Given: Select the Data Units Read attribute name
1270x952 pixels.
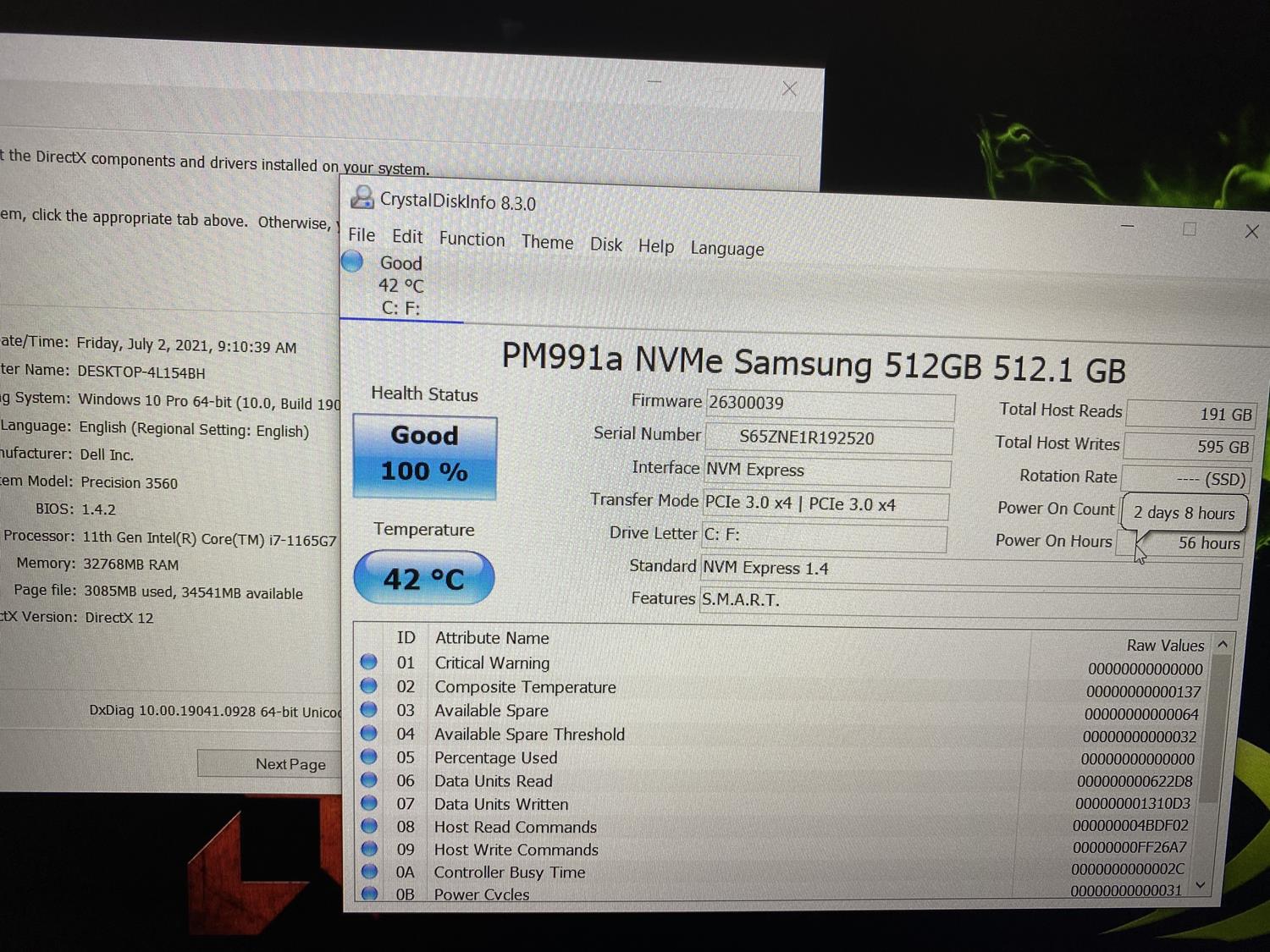Looking at the screenshot, I should coord(493,781).
